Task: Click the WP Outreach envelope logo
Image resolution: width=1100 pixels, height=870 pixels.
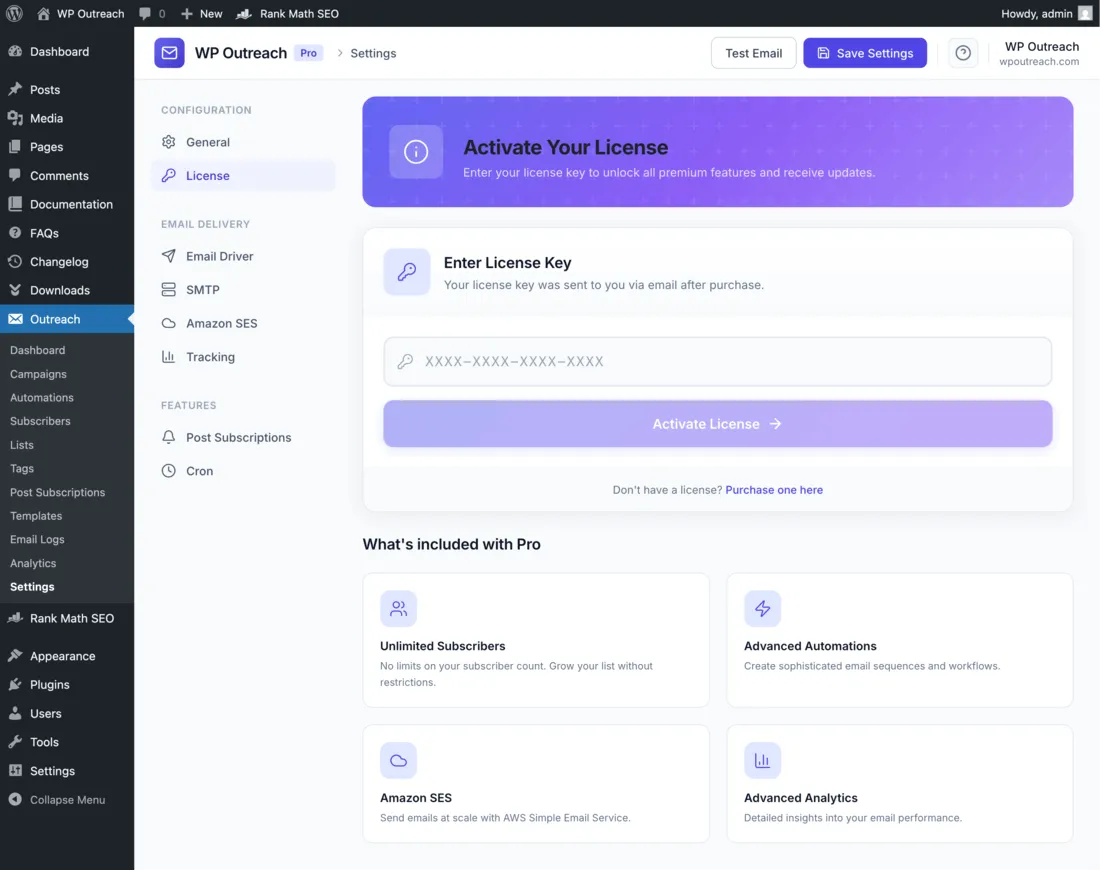Action: (169, 52)
